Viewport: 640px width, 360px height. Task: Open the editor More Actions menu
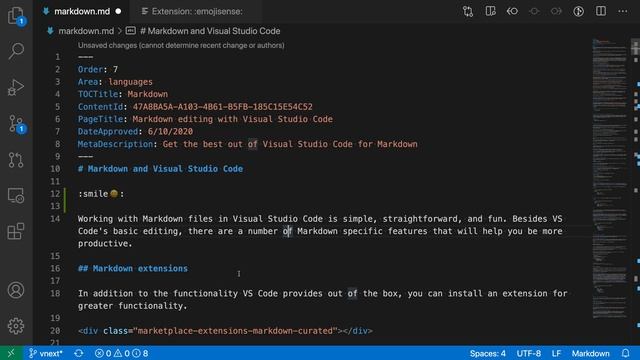pyautogui.click(x=622, y=11)
